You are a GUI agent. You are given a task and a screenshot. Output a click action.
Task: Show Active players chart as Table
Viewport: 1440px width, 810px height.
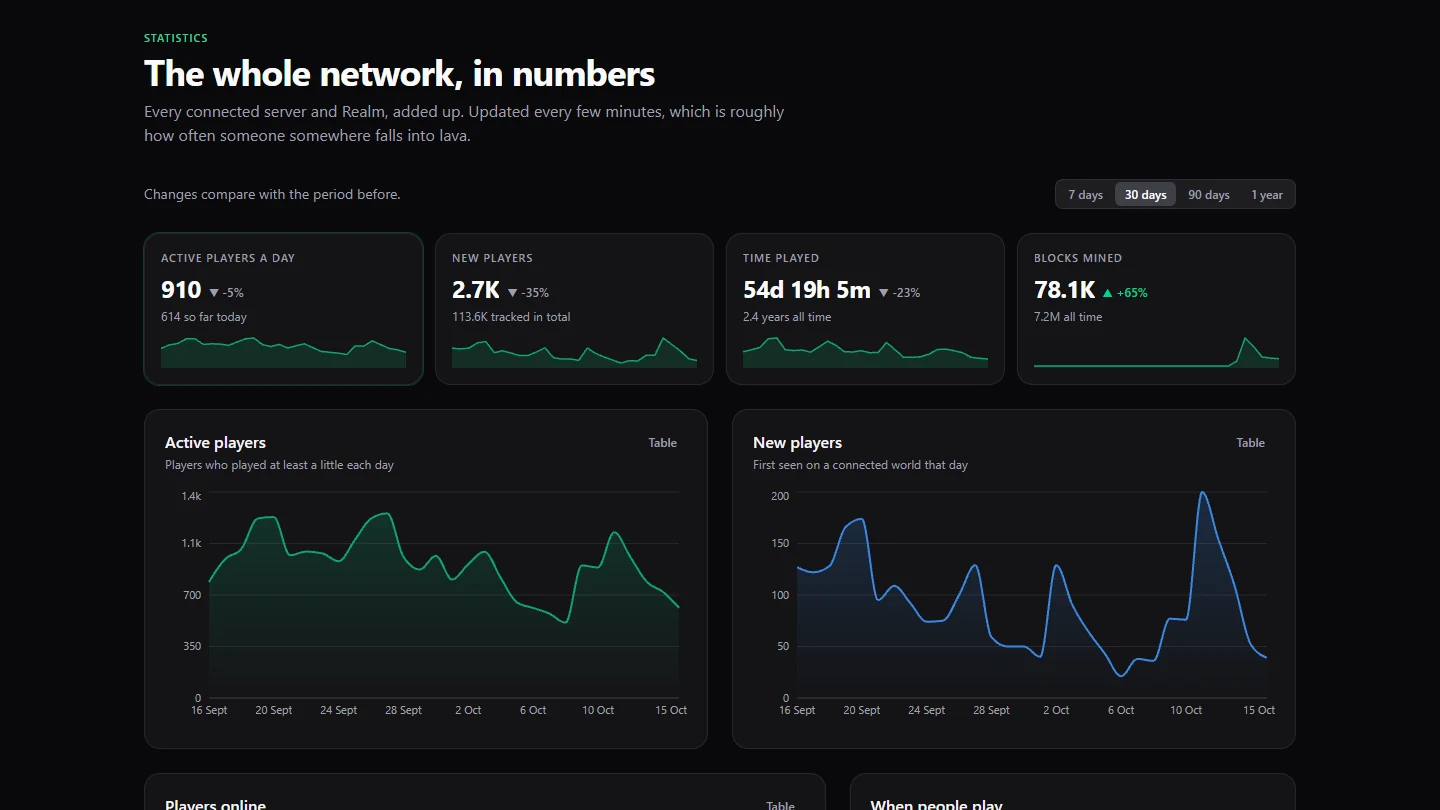[x=662, y=443]
